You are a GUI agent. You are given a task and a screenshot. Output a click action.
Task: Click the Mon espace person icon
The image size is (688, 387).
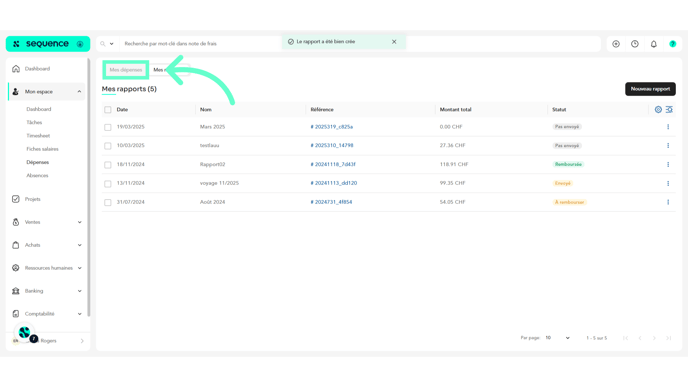click(16, 92)
